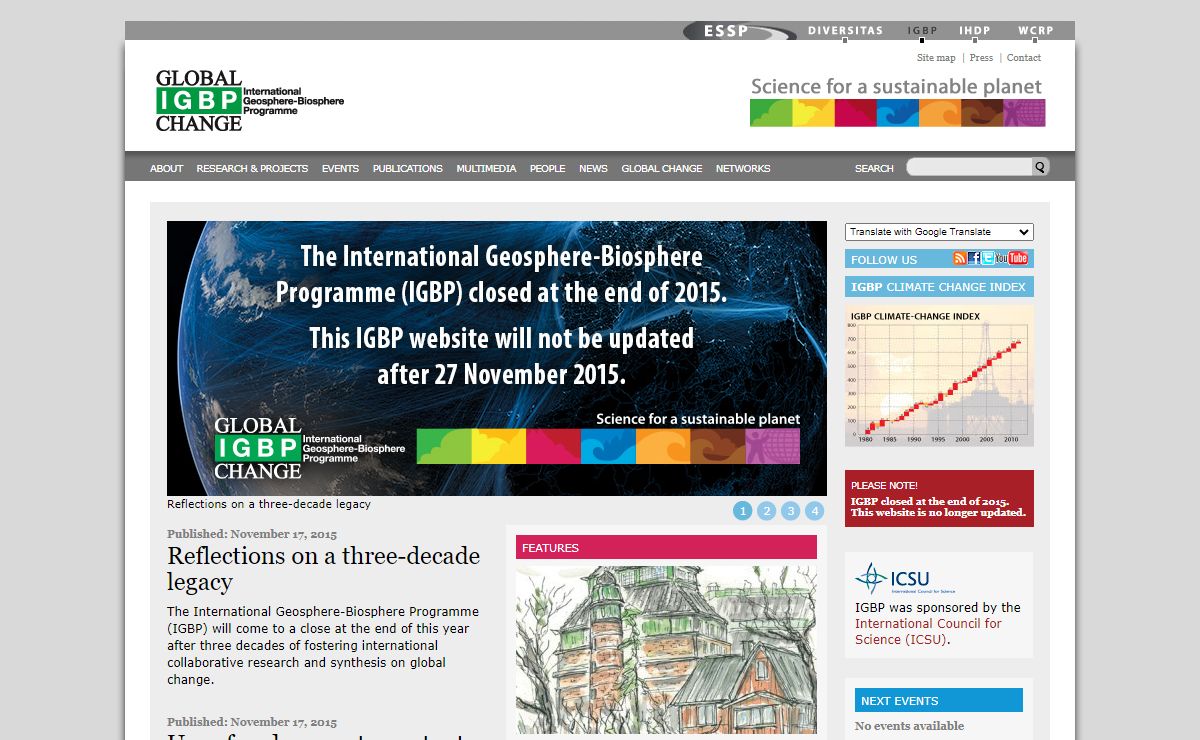Click the PLEASE NOTE red notice box
The height and width of the screenshot is (740, 1200).
pyautogui.click(x=939, y=498)
